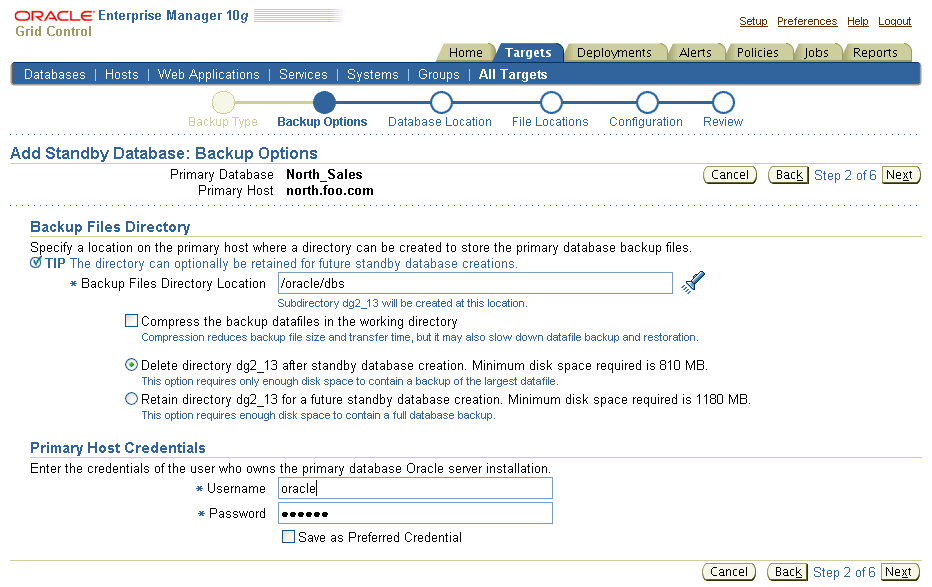
Task: Select the Configuration step circle
Action: (x=646, y=101)
